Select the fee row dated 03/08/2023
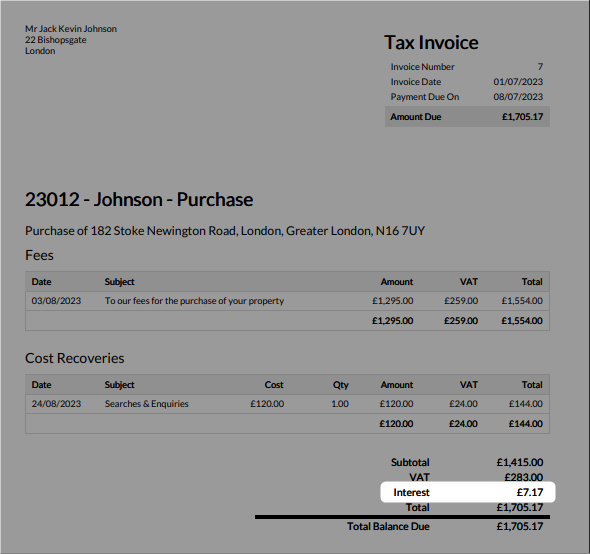Viewport: 590px width, 554px height. [287, 301]
